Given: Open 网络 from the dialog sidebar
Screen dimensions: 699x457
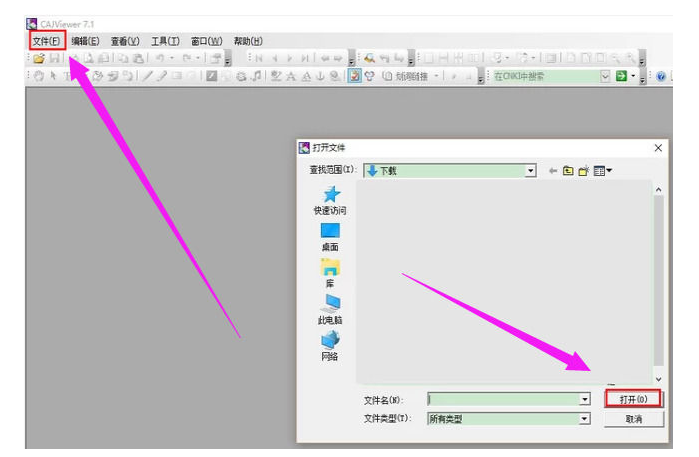Looking at the screenshot, I should 330,345.
